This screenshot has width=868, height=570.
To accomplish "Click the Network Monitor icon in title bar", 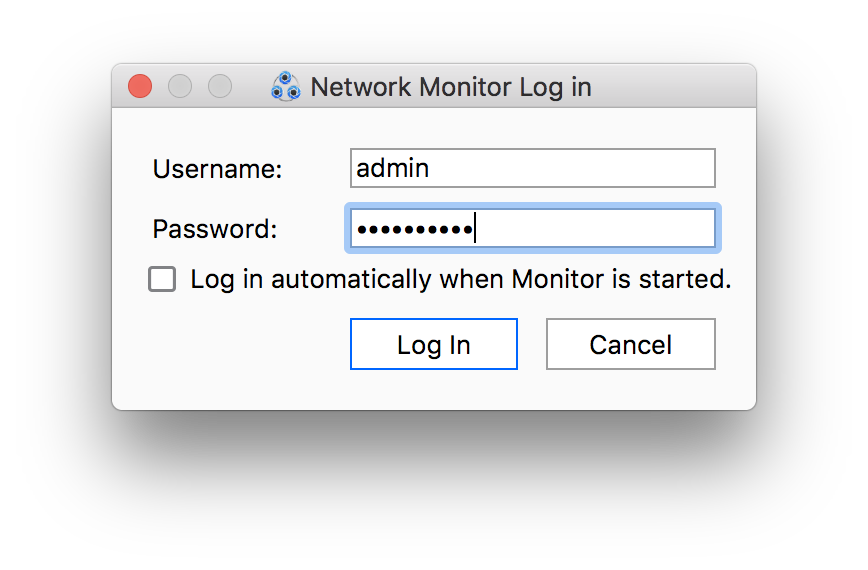I will tap(286, 87).
